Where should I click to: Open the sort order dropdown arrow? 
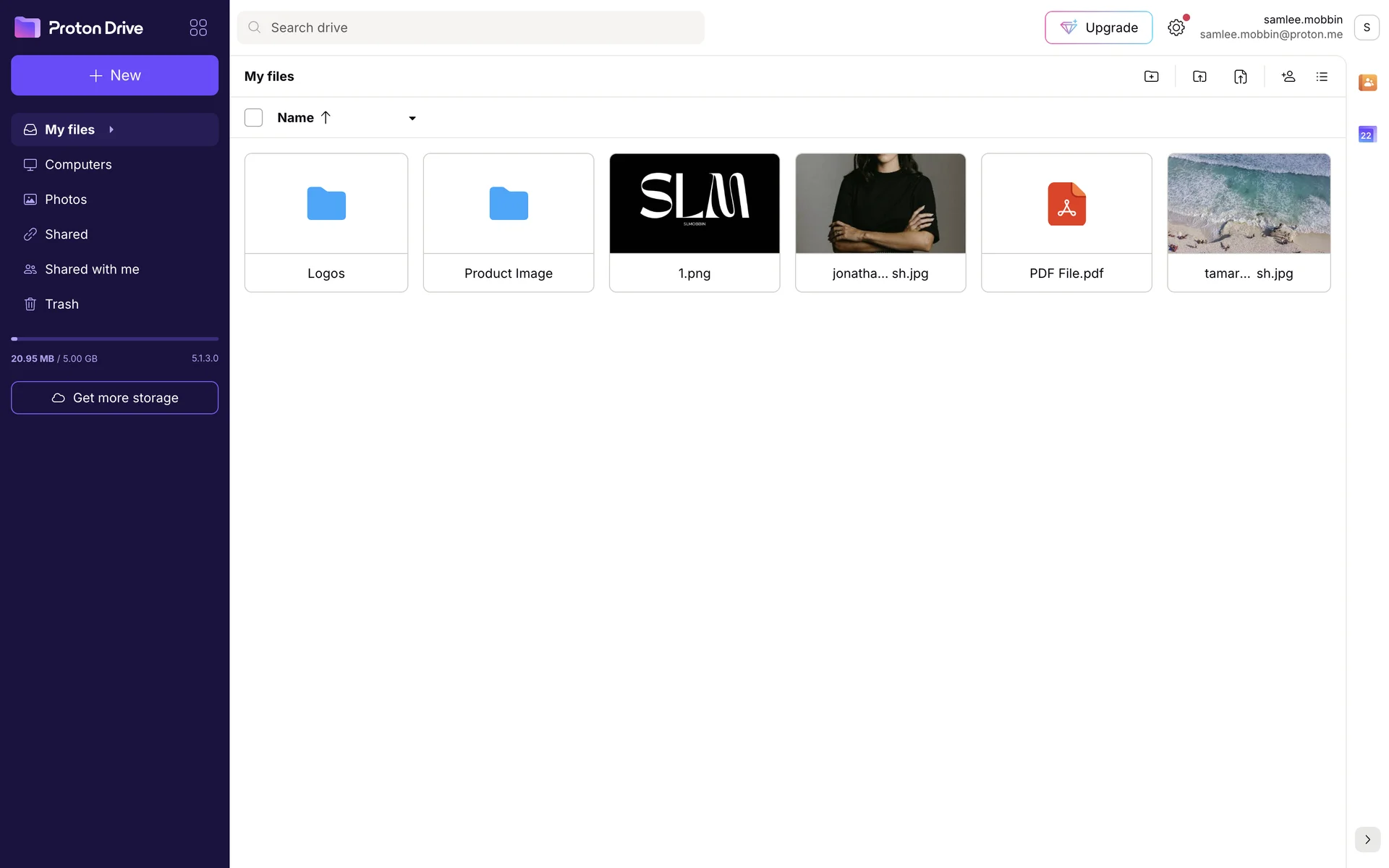click(412, 119)
